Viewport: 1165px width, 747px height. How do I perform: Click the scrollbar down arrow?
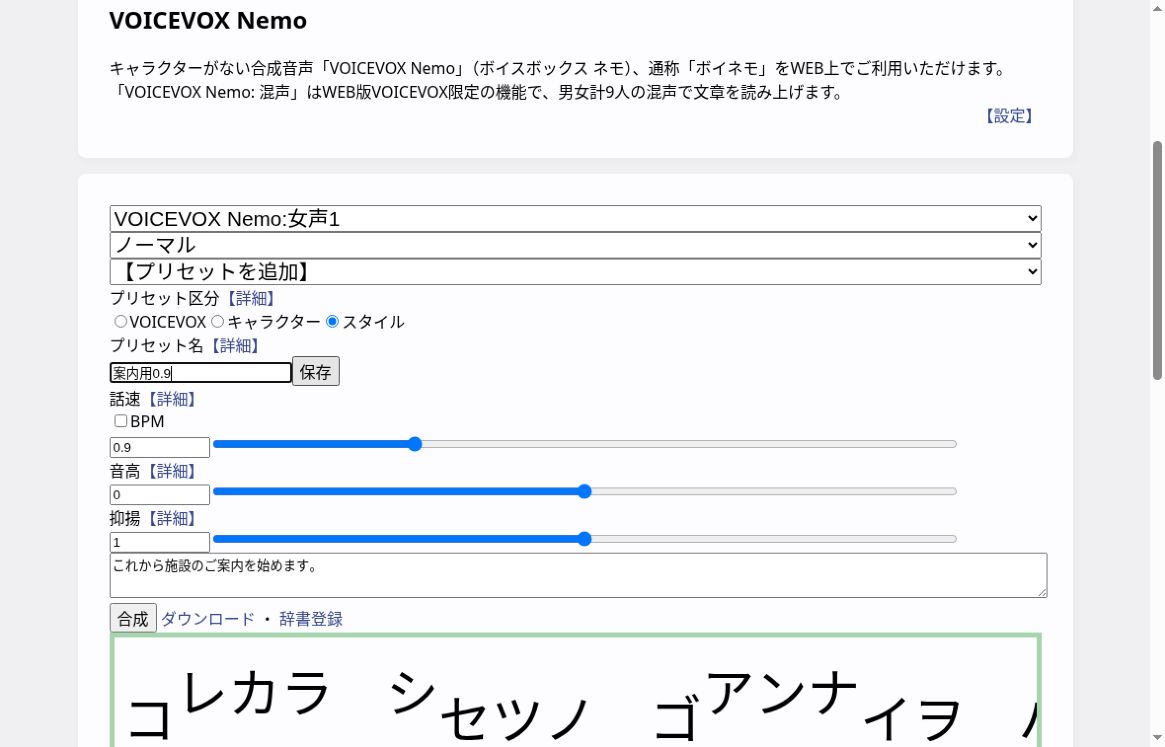tap(1157, 738)
